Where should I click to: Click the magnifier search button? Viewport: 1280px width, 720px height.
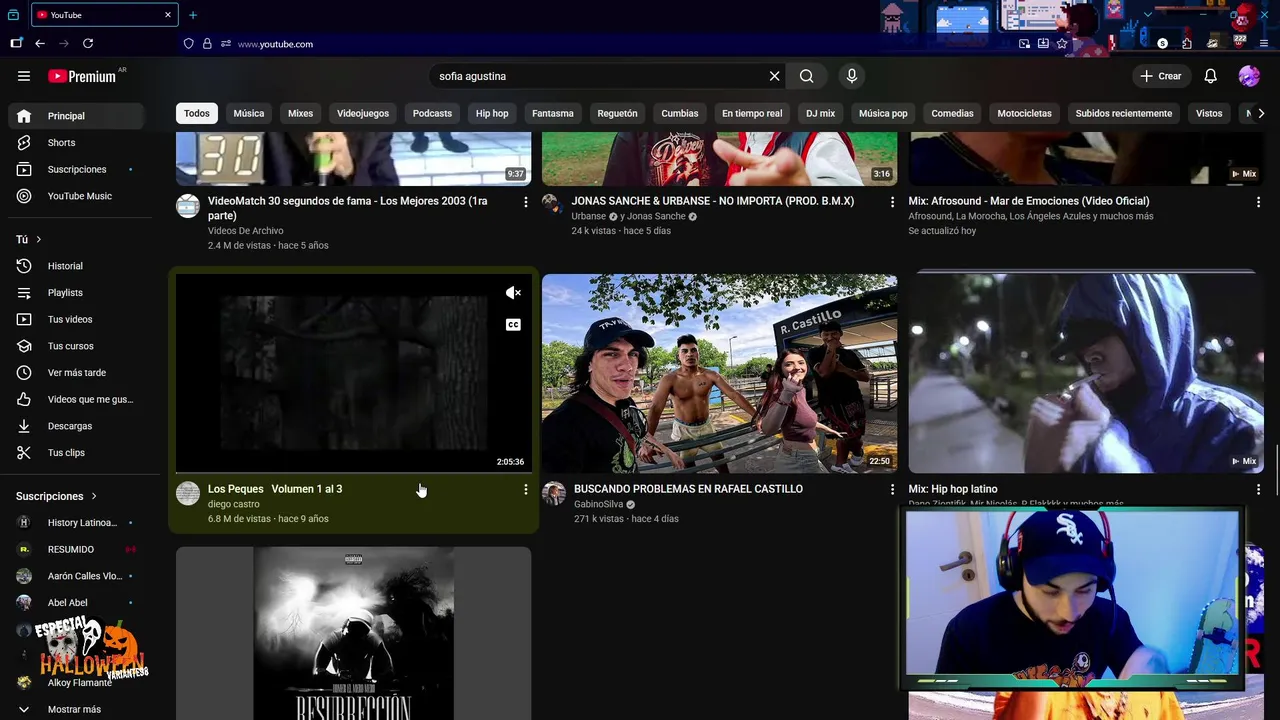pos(807,76)
